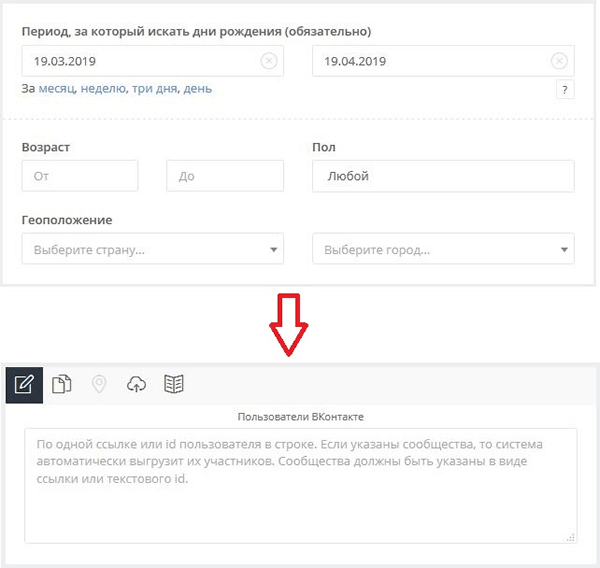This screenshot has width=600, height=568.
Task: Expand the Выберите город dropdown arrow
Action: tap(564, 250)
